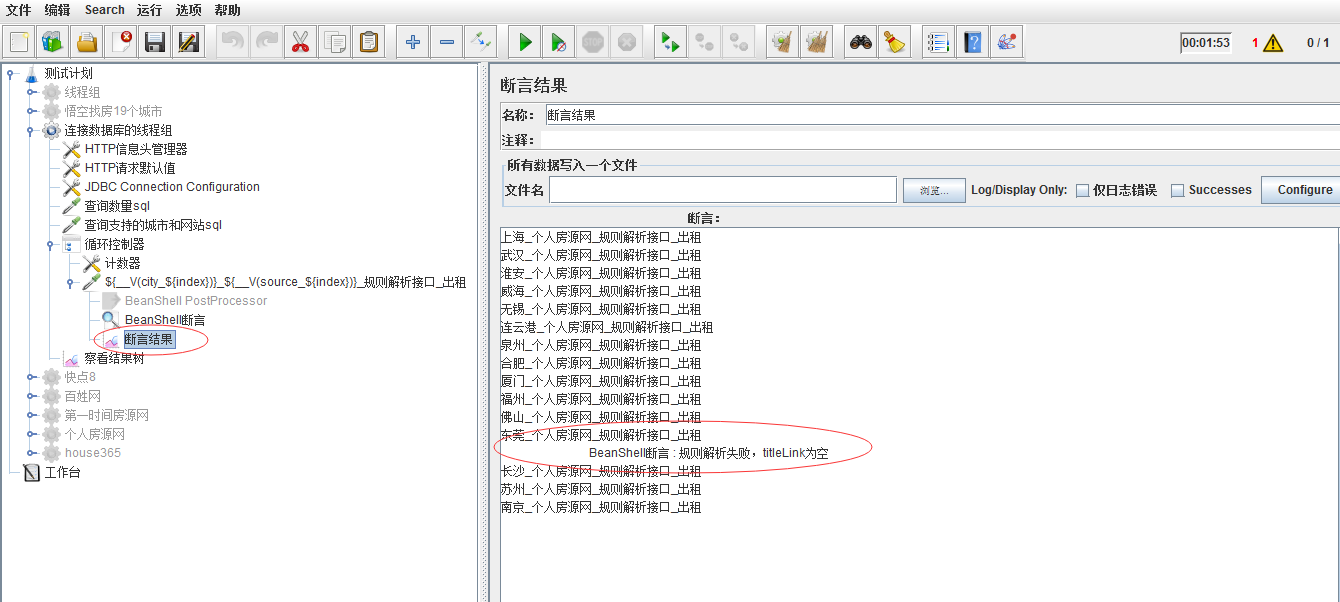Start the test with the green play icon
Image resolution: width=1340 pixels, height=602 pixels.
[524, 41]
